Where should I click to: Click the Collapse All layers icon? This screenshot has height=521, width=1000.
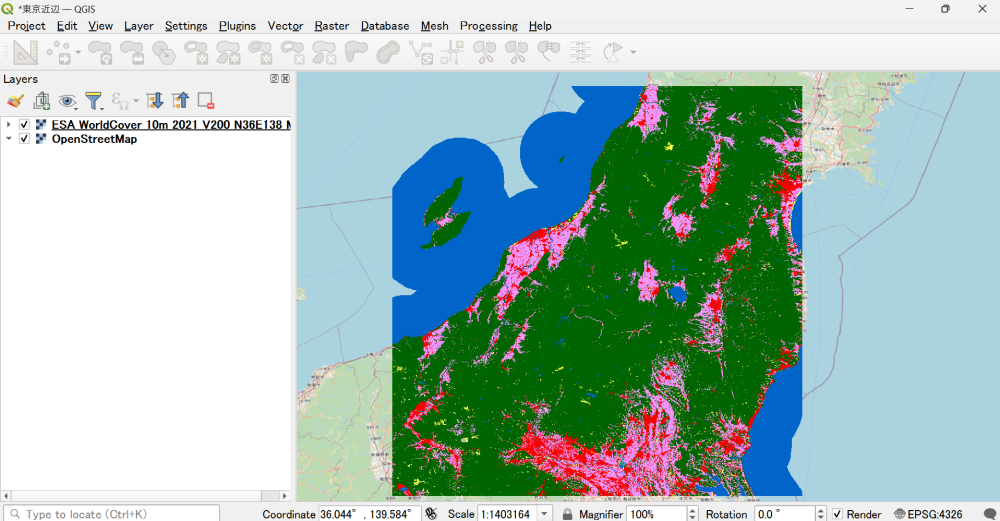pyautogui.click(x=180, y=101)
